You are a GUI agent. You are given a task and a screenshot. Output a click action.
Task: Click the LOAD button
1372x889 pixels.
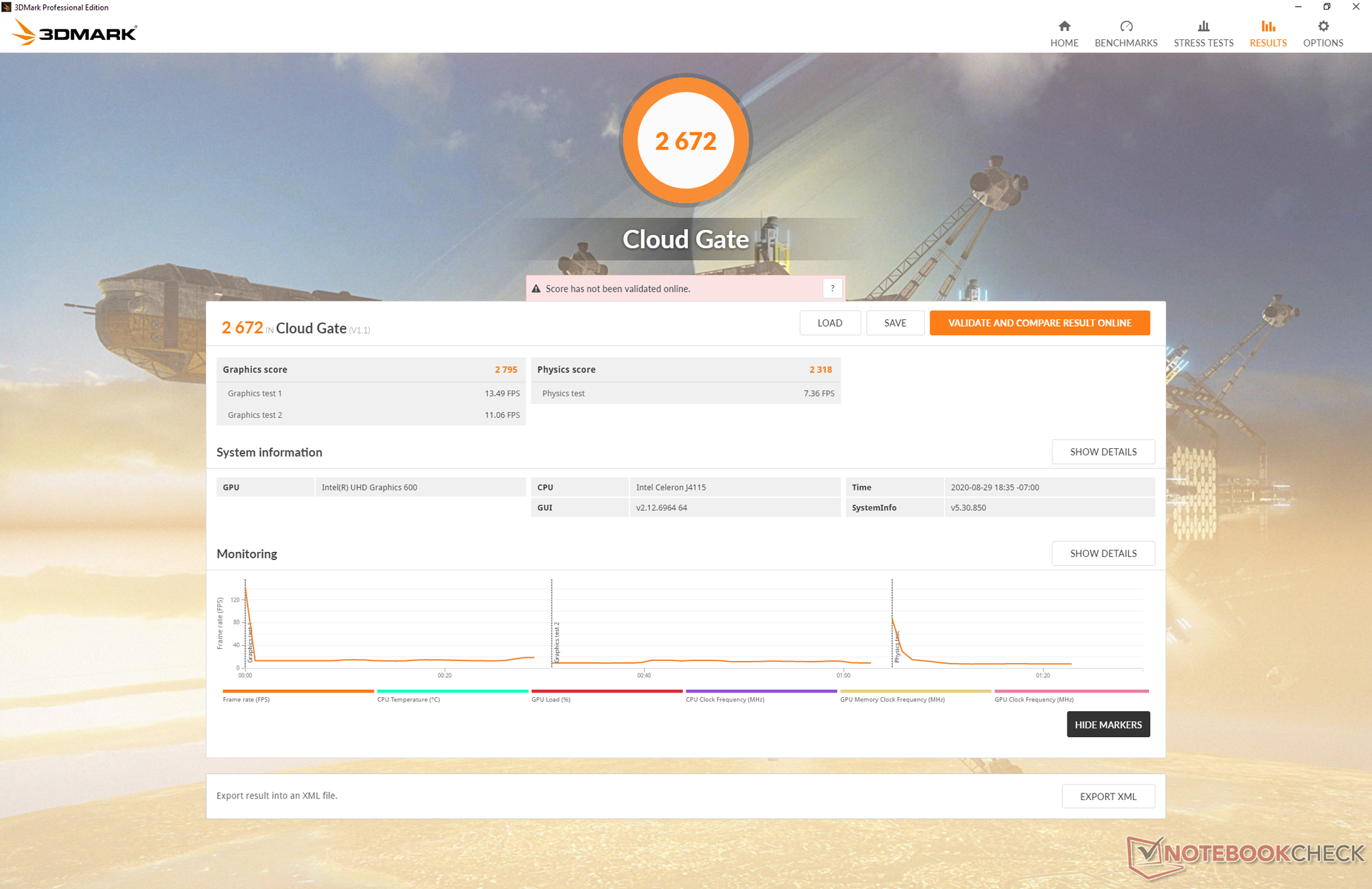pyautogui.click(x=829, y=323)
